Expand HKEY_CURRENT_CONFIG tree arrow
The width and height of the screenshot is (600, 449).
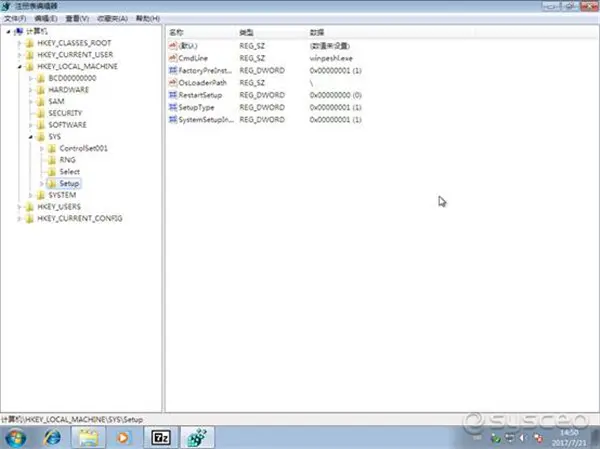(x=20, y=219)
